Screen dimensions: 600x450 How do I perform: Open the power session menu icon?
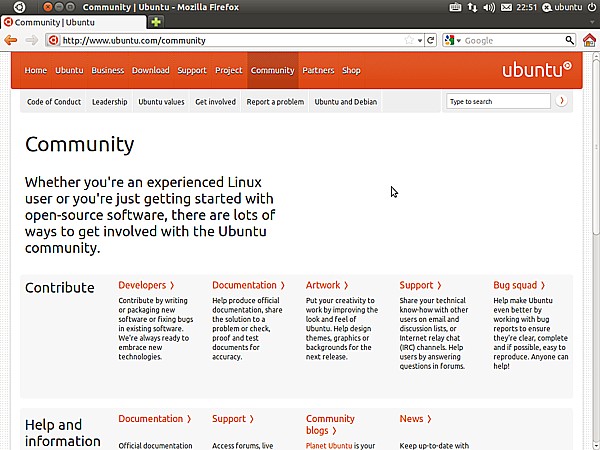(592, 7)
